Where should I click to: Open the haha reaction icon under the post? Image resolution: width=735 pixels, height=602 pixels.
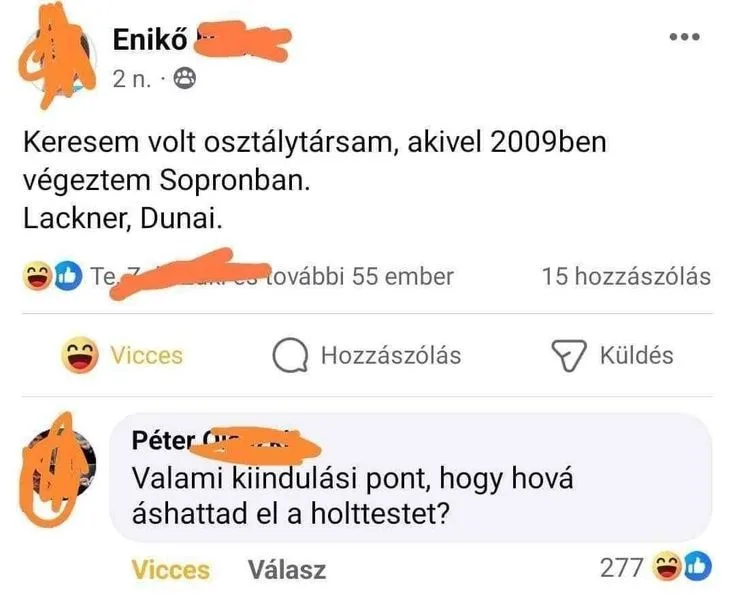click(x=37, y=276)
